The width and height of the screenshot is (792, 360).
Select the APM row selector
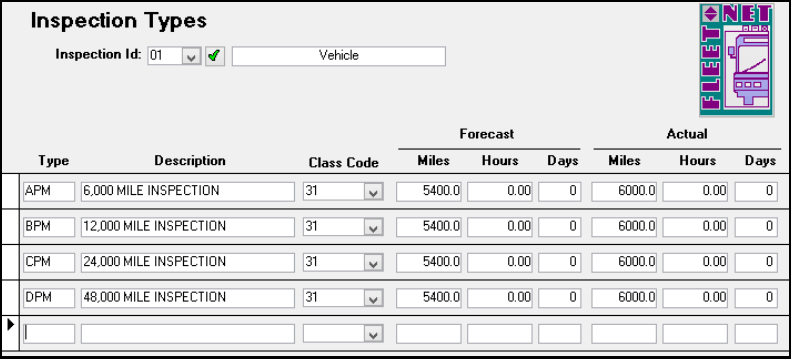tap(10, 191)
